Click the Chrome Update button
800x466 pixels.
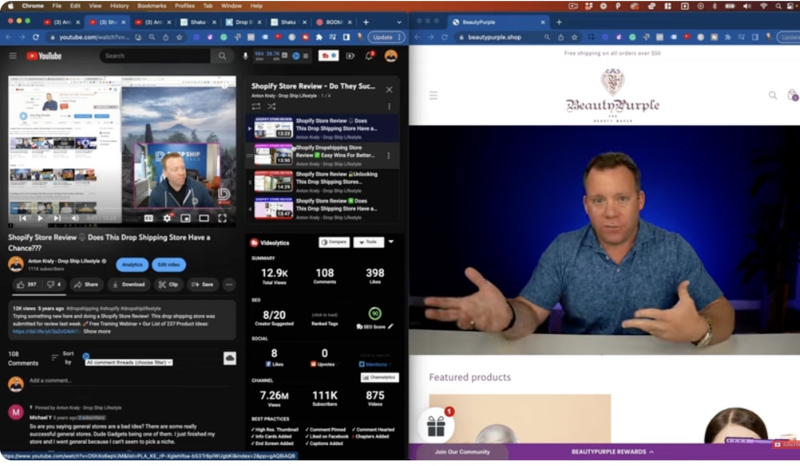click(x=386, y=37)
